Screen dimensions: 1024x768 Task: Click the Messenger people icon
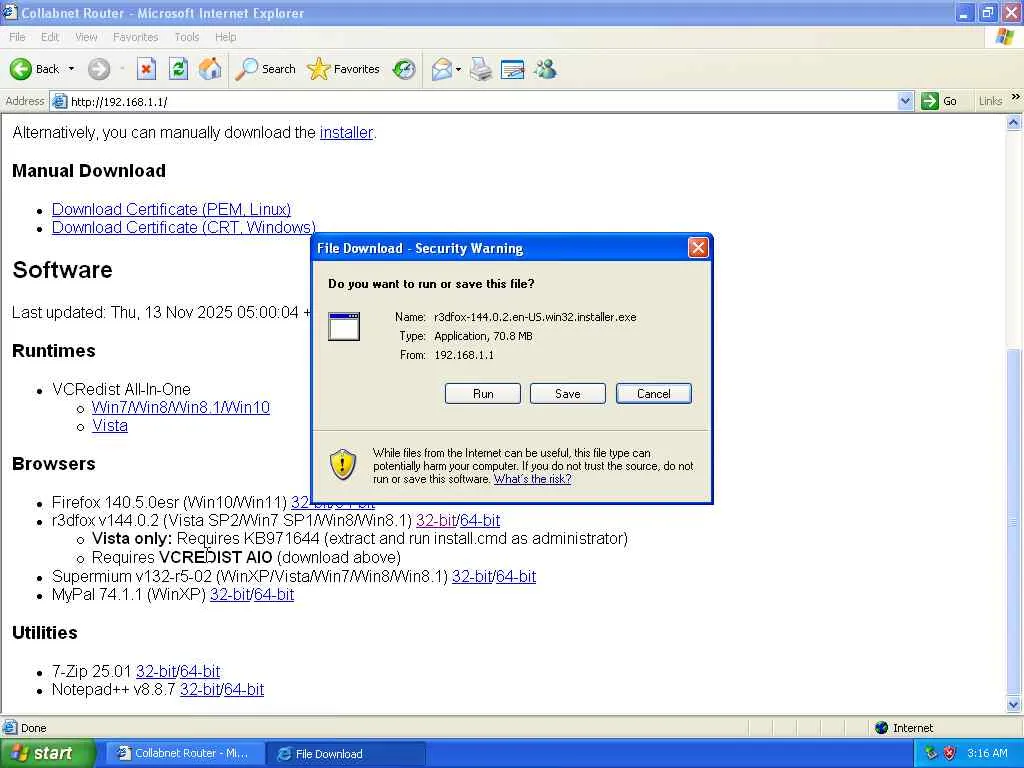(545, 69)
